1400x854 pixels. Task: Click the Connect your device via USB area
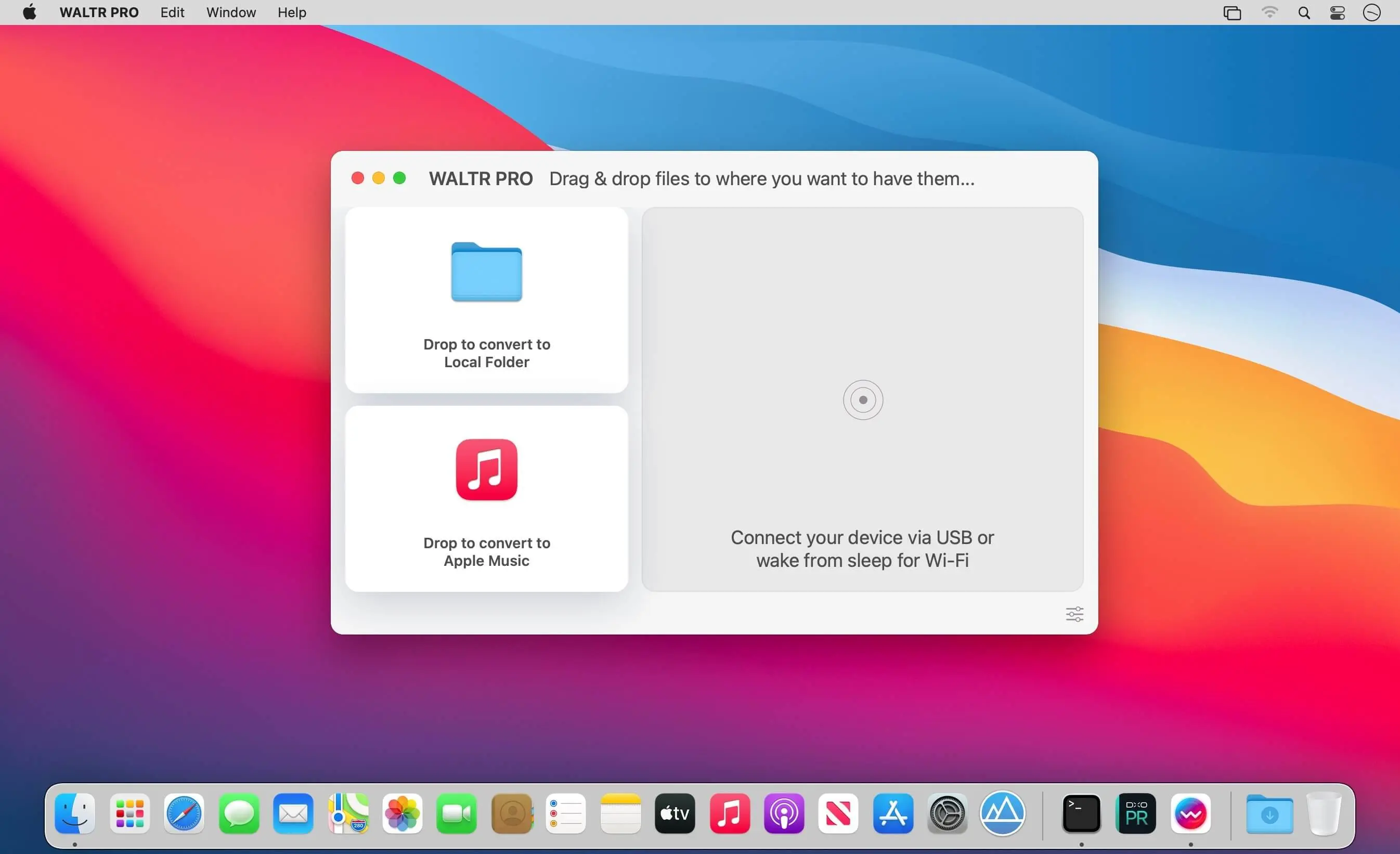click(862, 548)
